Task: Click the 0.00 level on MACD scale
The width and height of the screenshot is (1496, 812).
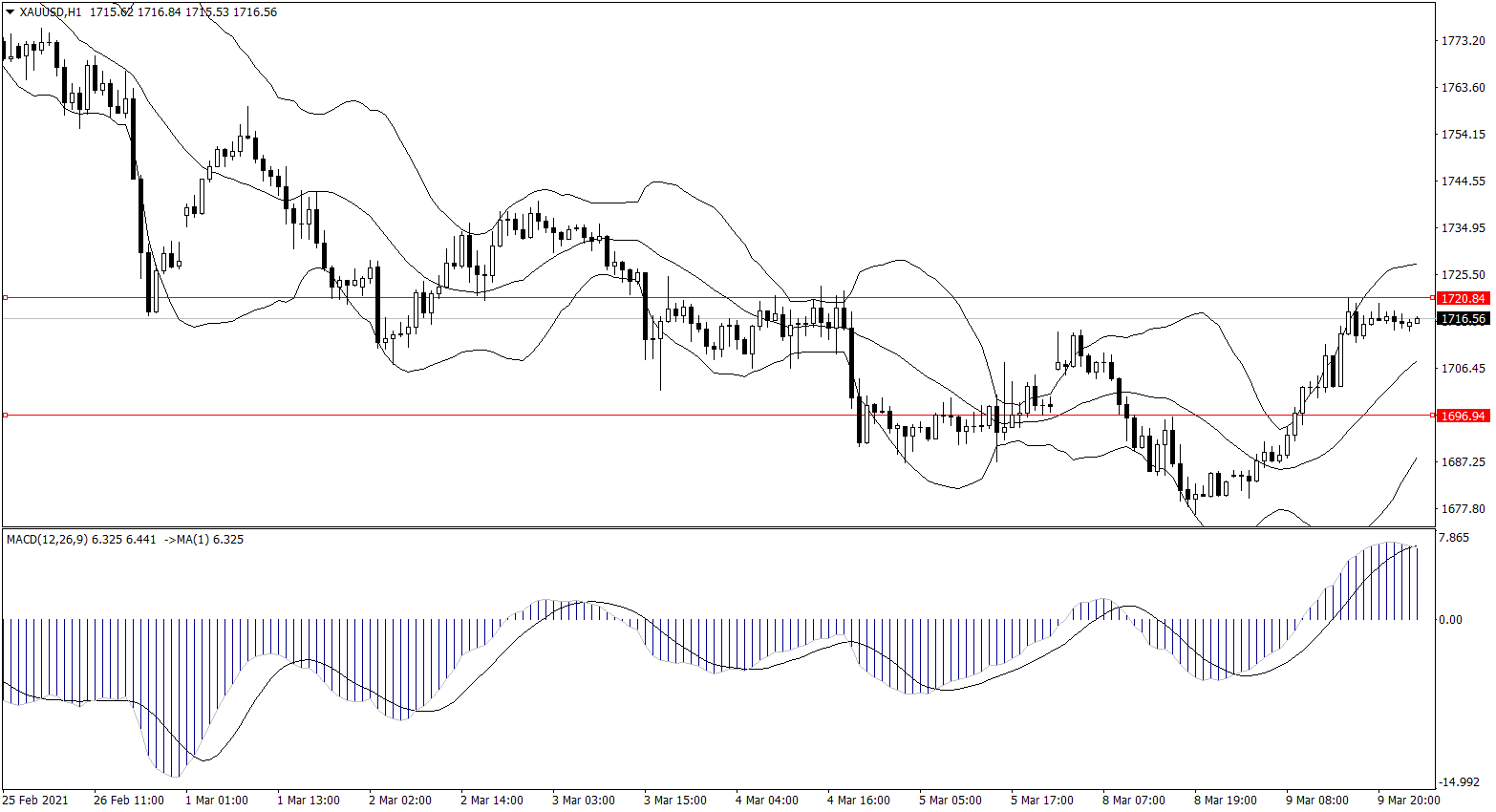Action: point(1450,620)
